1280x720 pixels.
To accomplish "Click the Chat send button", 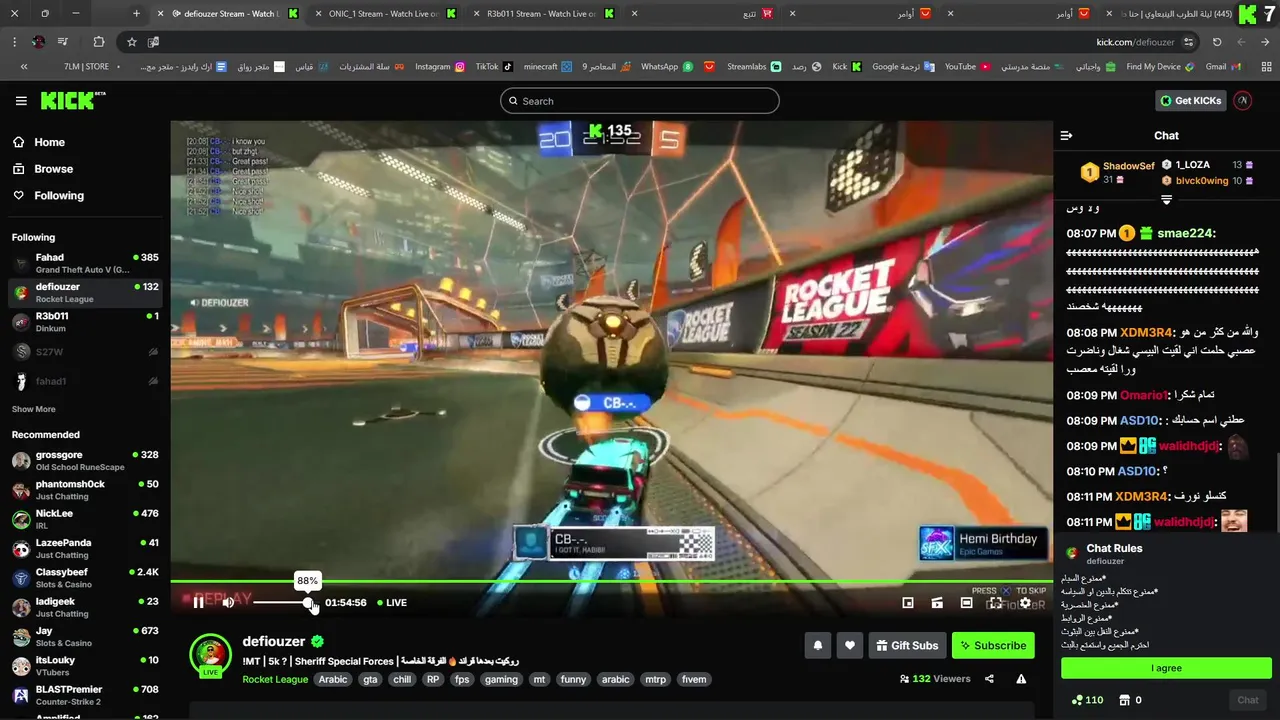I will click(1248, 700).
